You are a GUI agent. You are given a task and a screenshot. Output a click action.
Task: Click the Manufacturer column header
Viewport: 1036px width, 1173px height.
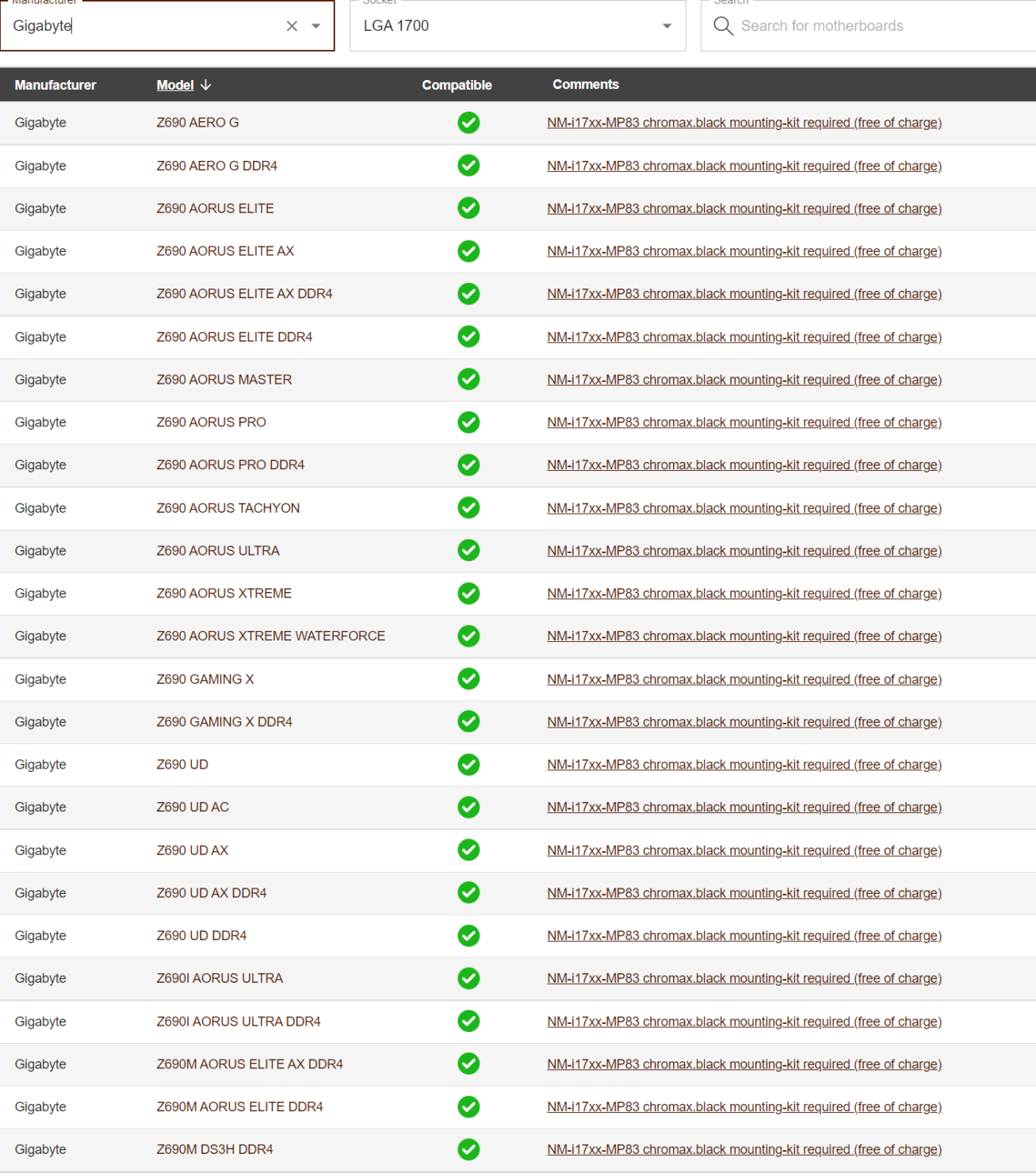point(55,85)
